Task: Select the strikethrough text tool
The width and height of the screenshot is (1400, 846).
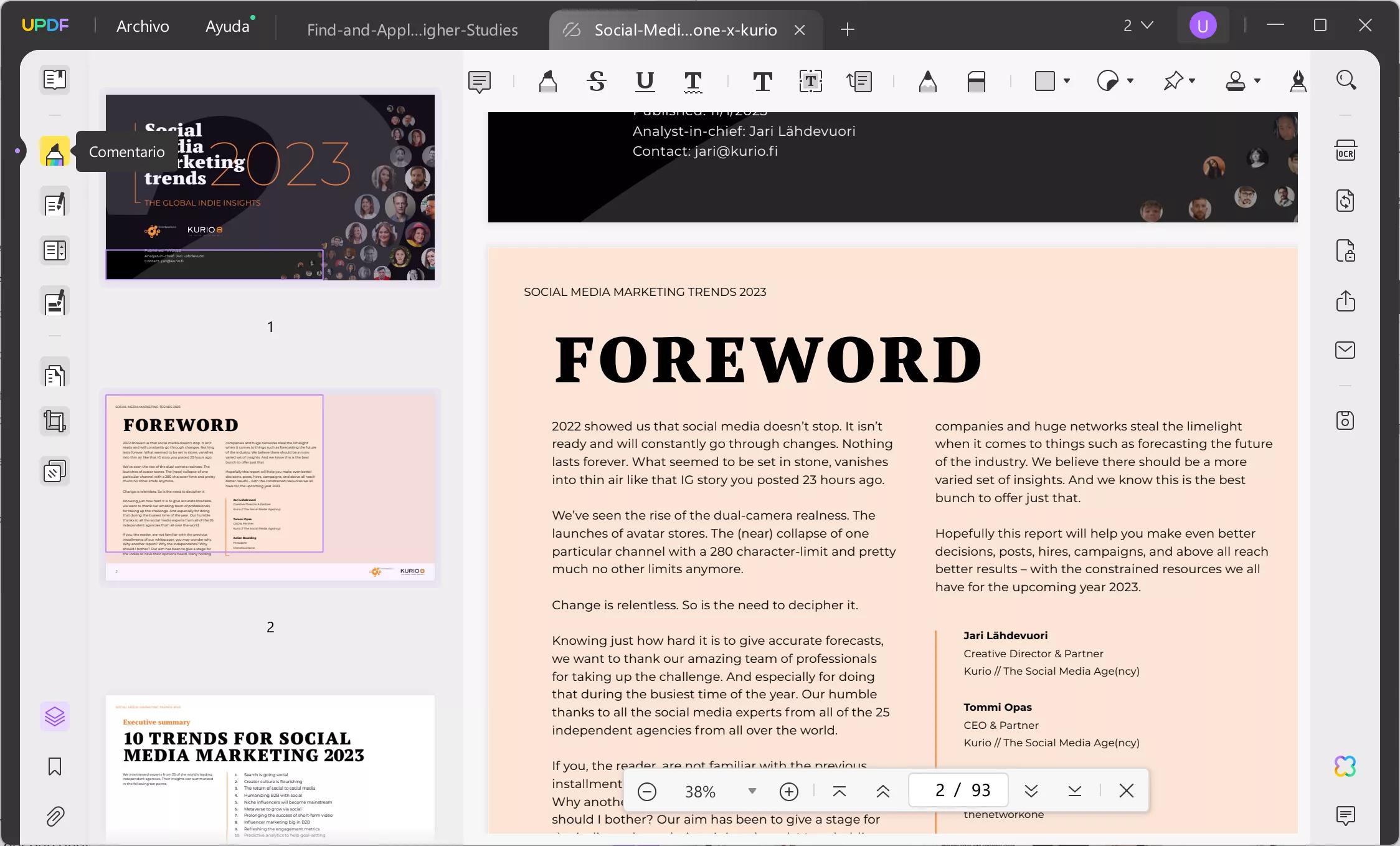Action: pyautogui.click(x=597, y=81)
